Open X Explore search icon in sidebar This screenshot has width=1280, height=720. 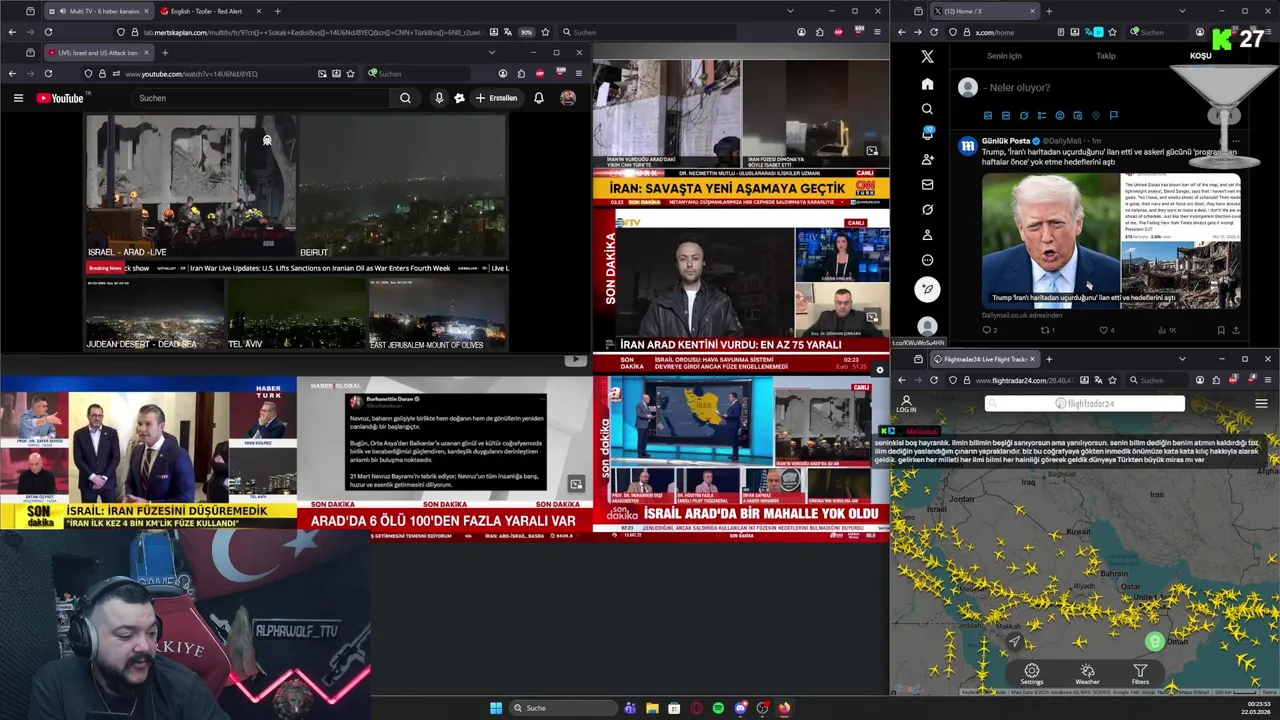[927, 109]
